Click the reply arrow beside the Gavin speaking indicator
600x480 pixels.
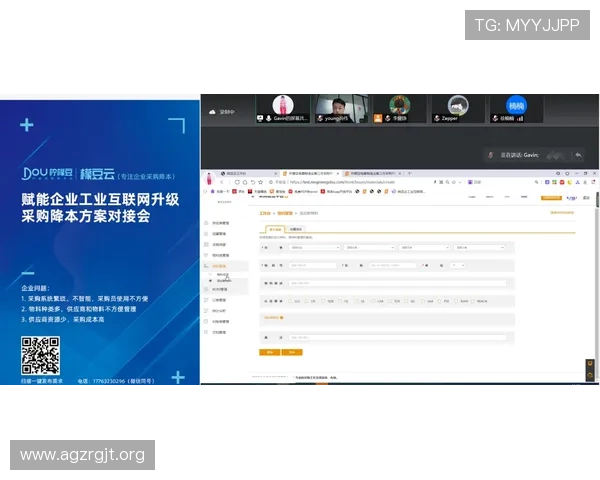[x=578, y=155]
